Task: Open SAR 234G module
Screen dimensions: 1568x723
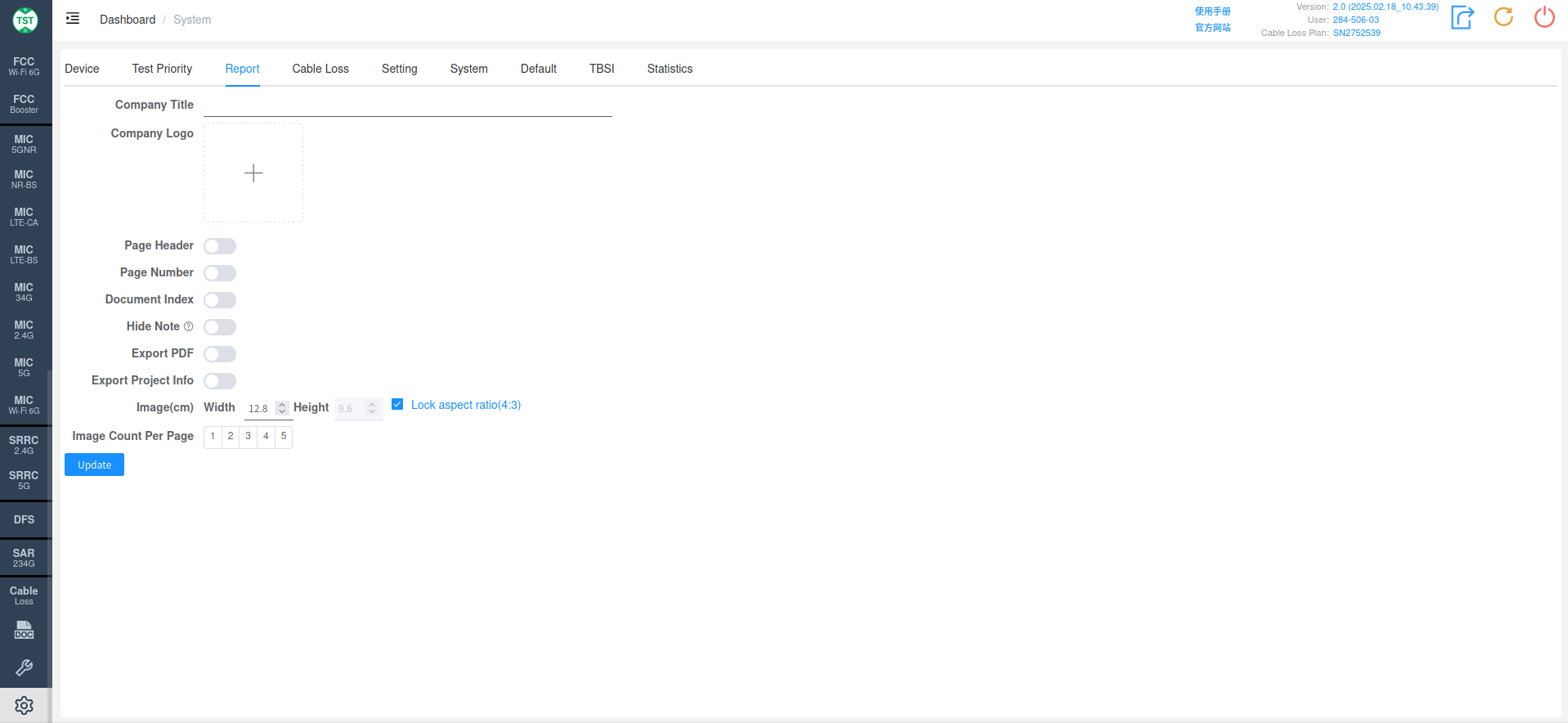Action: point(25,558)
